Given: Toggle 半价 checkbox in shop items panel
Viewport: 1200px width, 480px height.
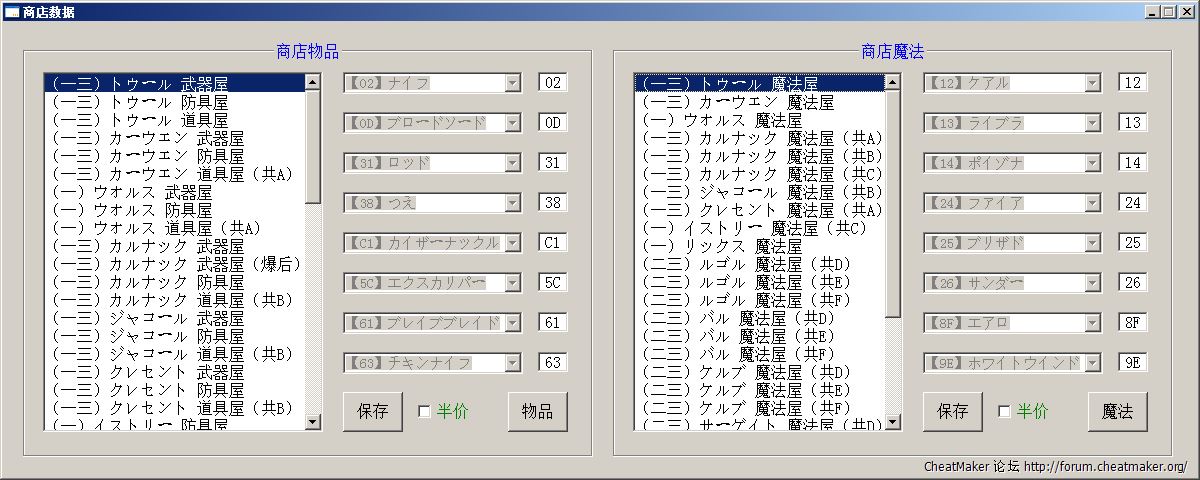Looking at the screenshot, I should (424, 411).
